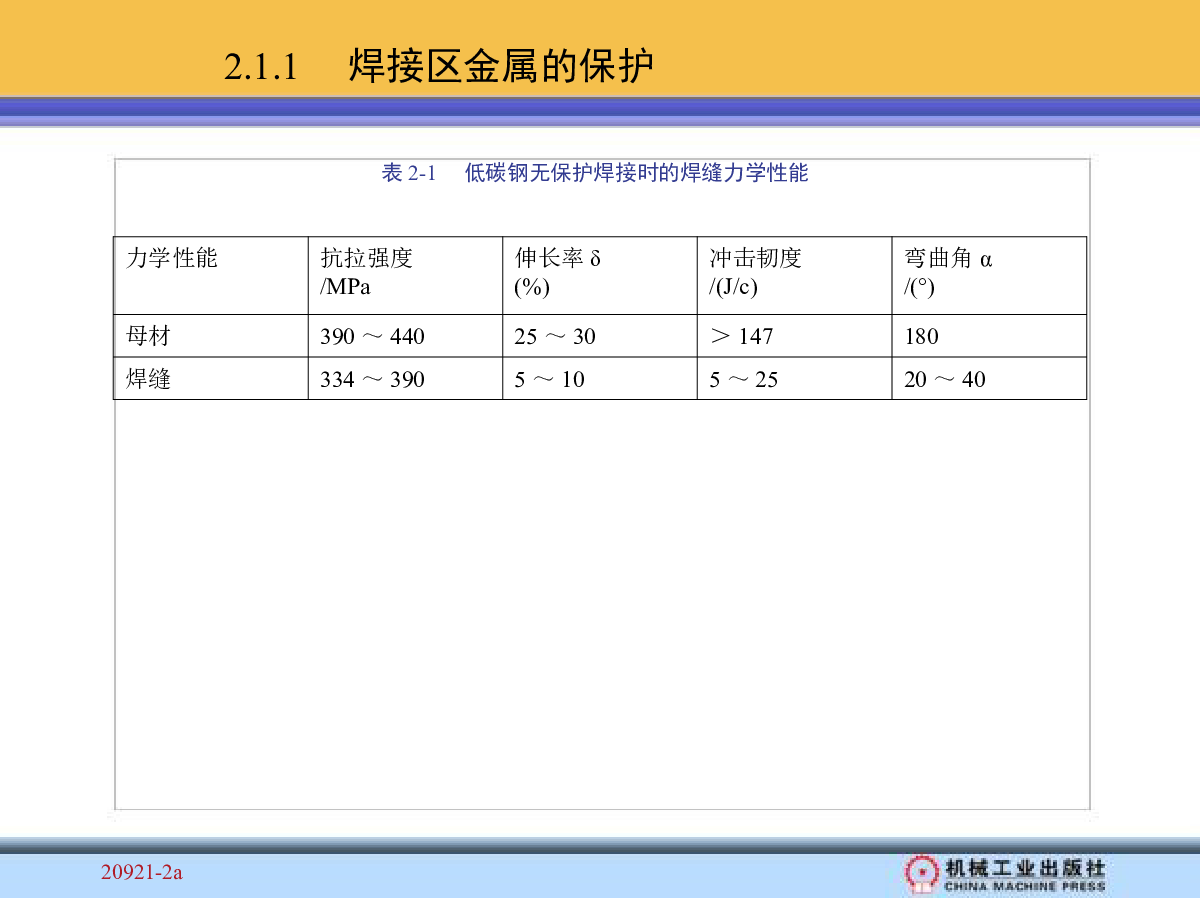This screenshot has width=1200, height=898.
Task: Click the cell 20 ～ 40
Action: coord(989,378)
